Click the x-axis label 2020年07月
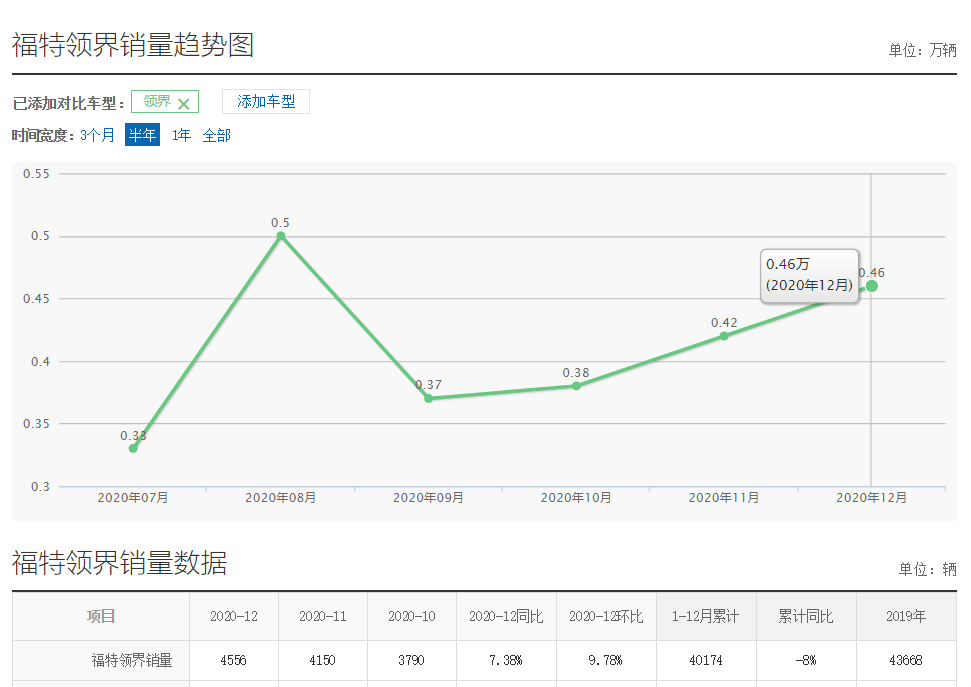This screenshot has height=687, width=971. [x=133, y=497]
